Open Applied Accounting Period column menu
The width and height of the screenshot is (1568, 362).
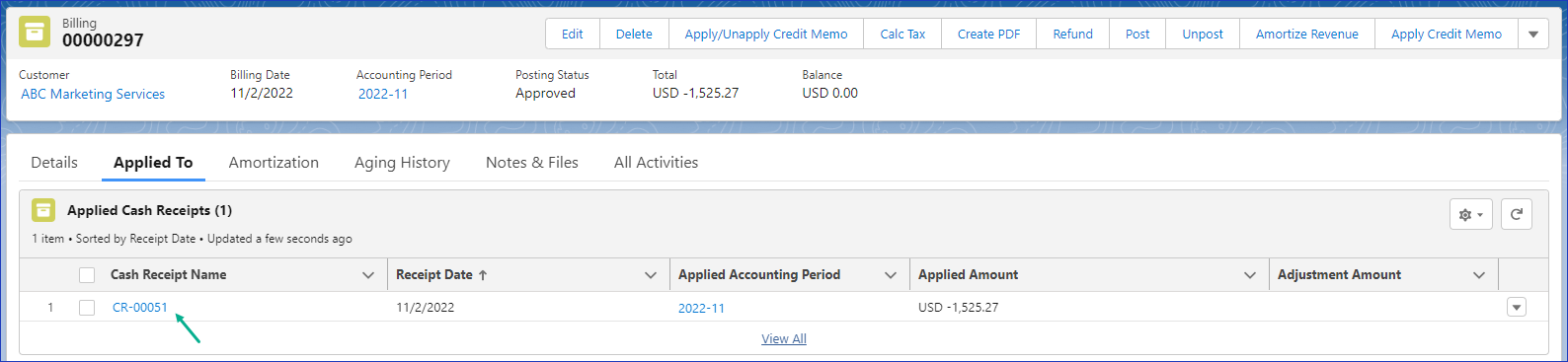point(891,275)
